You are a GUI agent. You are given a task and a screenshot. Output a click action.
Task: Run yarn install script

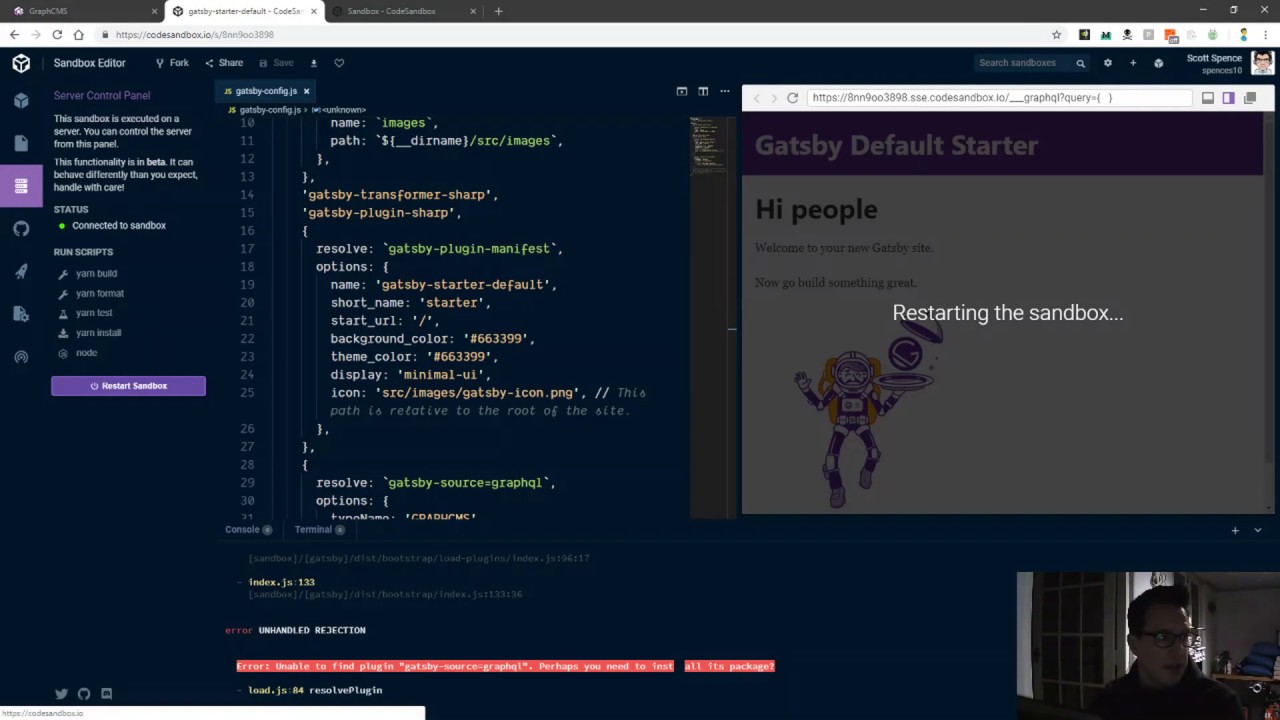click(98, 333)
